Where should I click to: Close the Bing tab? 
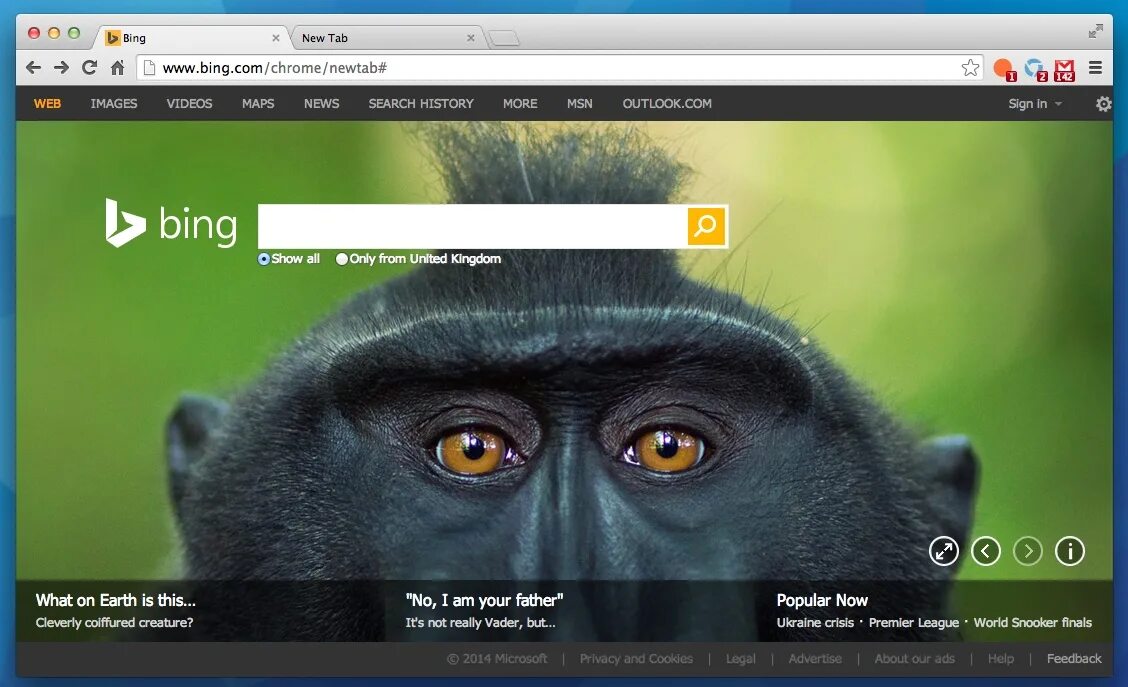pos(276,38)
